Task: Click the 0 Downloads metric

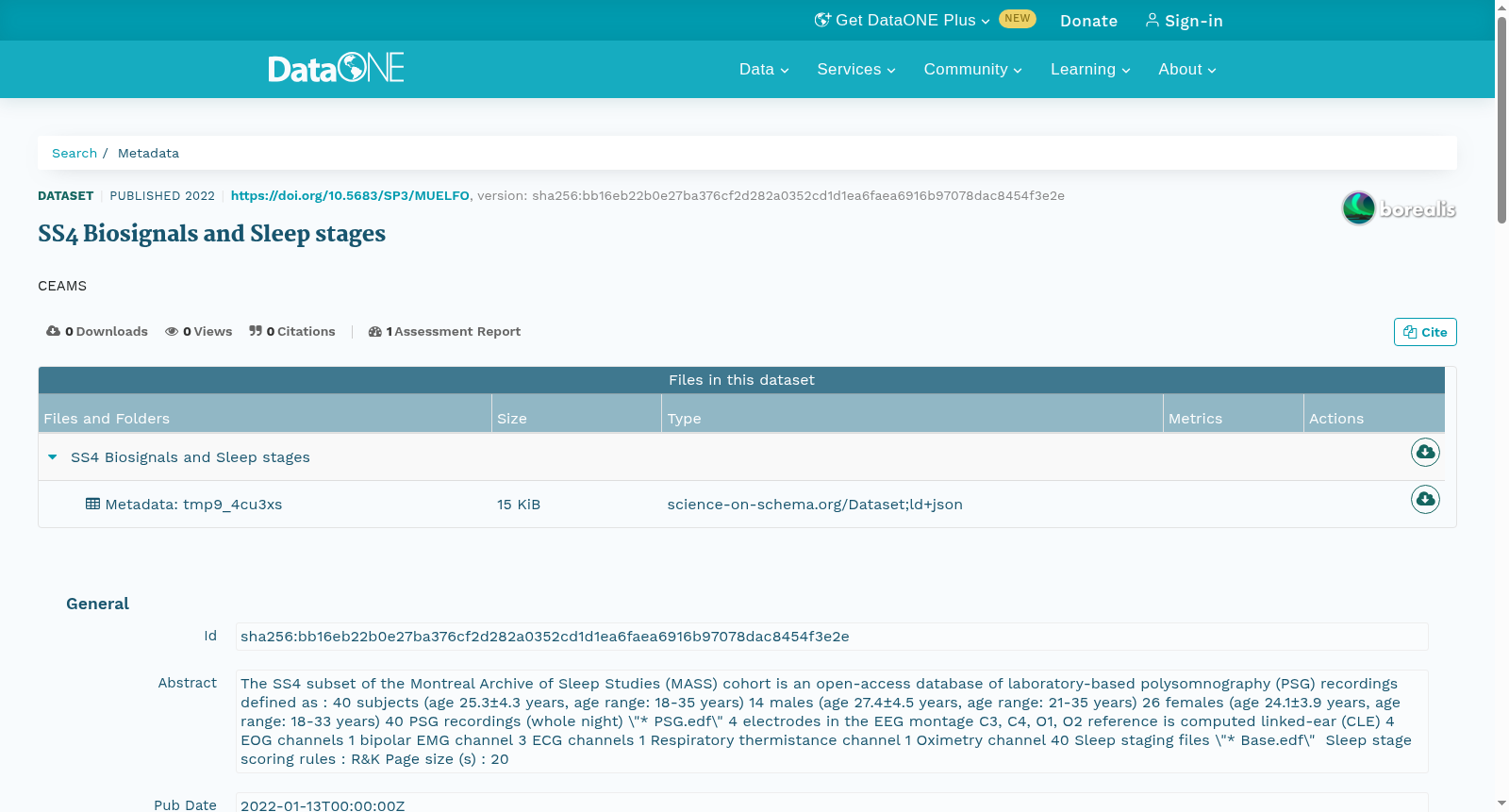Action: (97, 331)
